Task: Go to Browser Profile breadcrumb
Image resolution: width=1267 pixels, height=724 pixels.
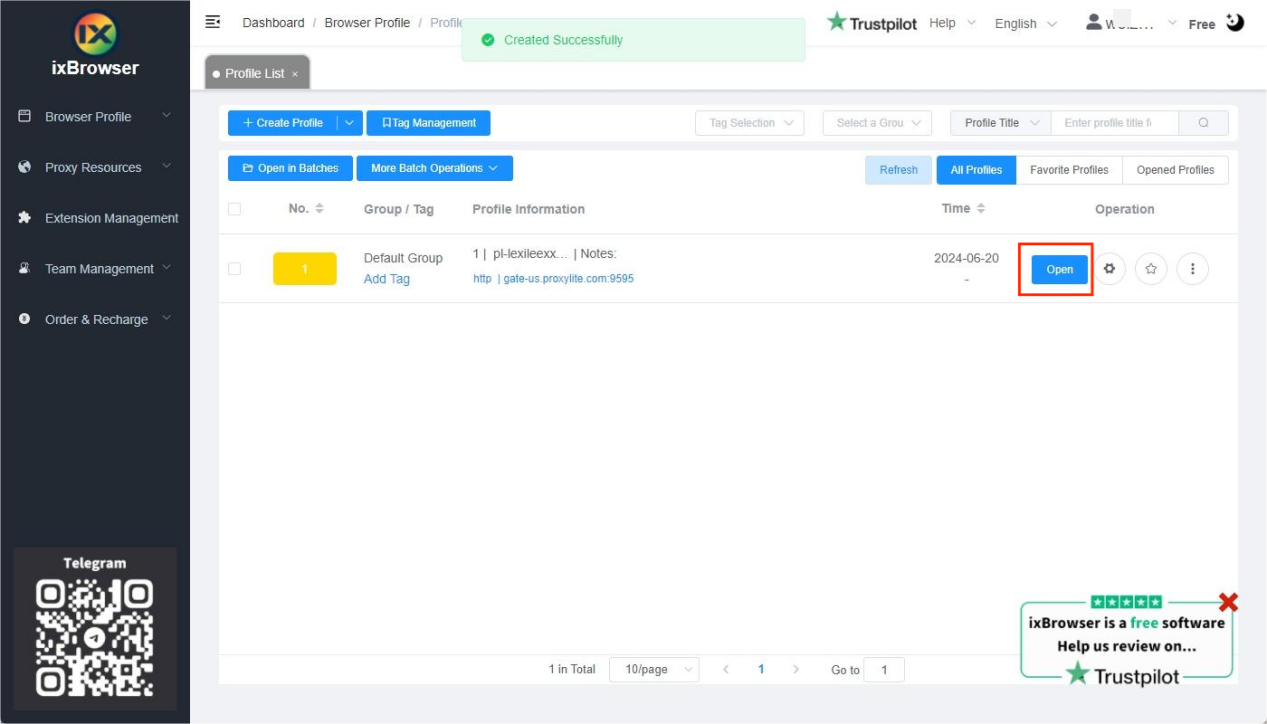Action: pos(367,22)
